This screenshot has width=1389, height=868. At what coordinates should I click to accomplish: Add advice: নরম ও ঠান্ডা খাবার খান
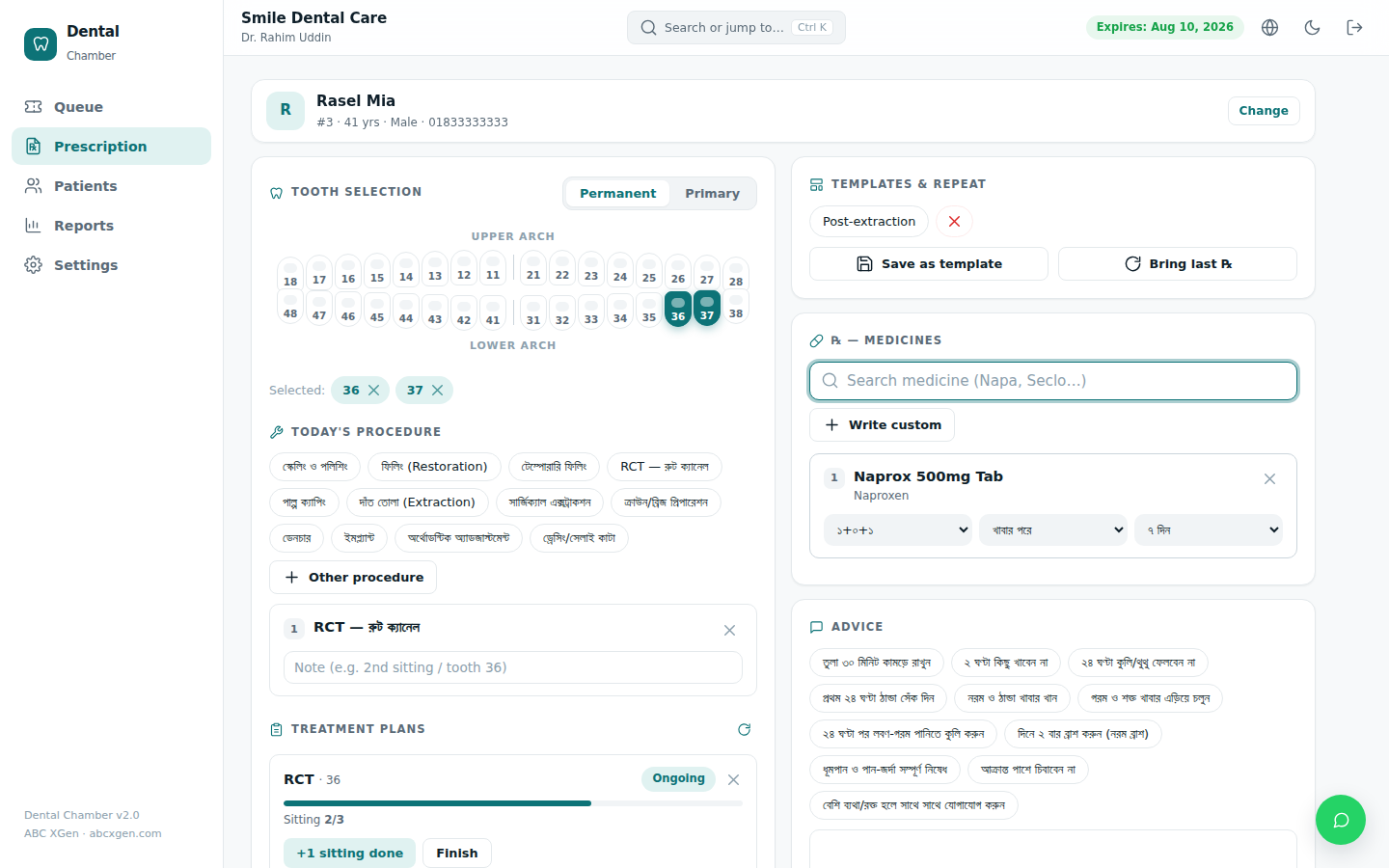[x=1012, y=698]
